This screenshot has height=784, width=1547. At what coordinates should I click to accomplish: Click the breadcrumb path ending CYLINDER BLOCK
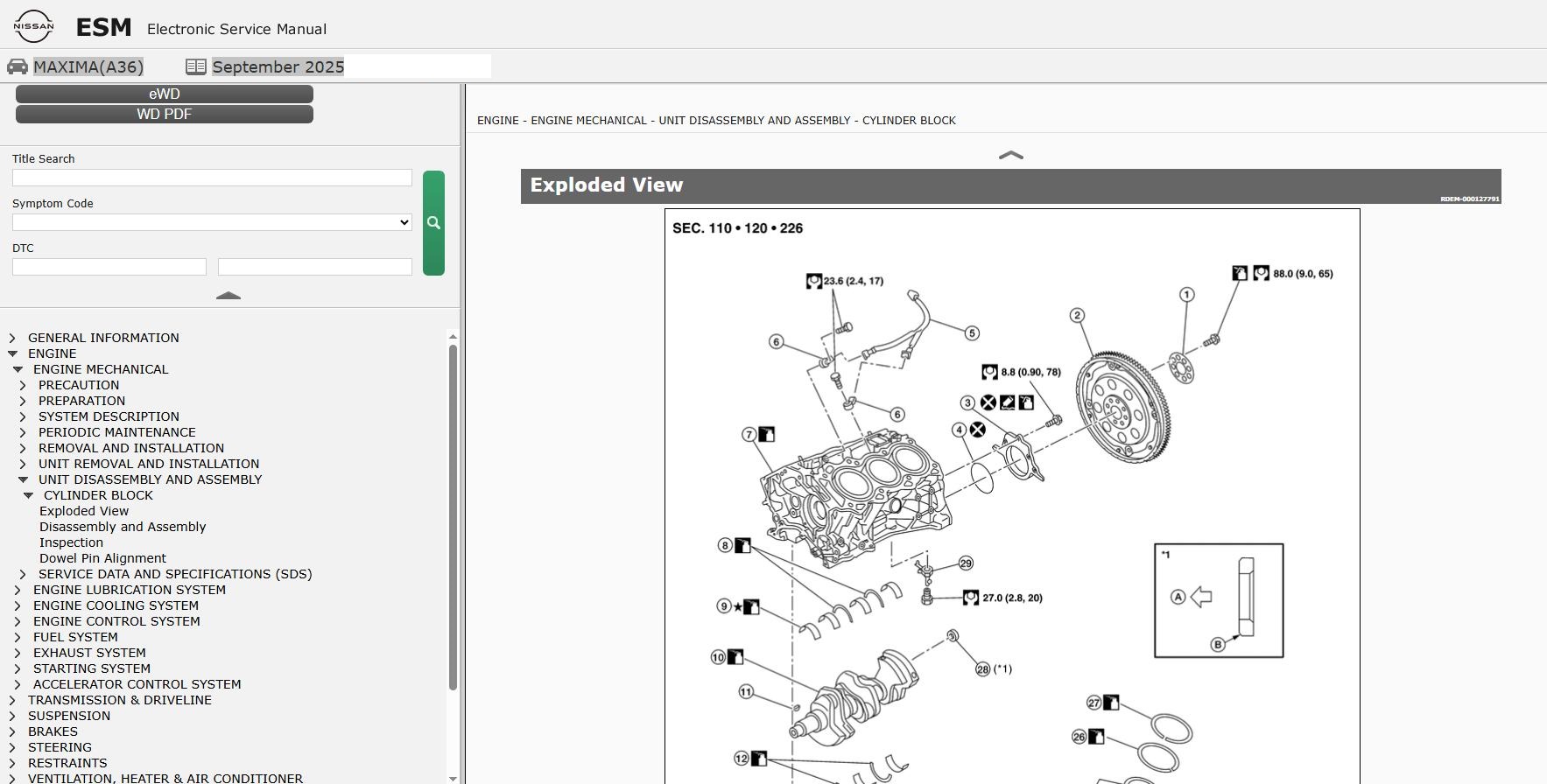click(x=716, y=121)
